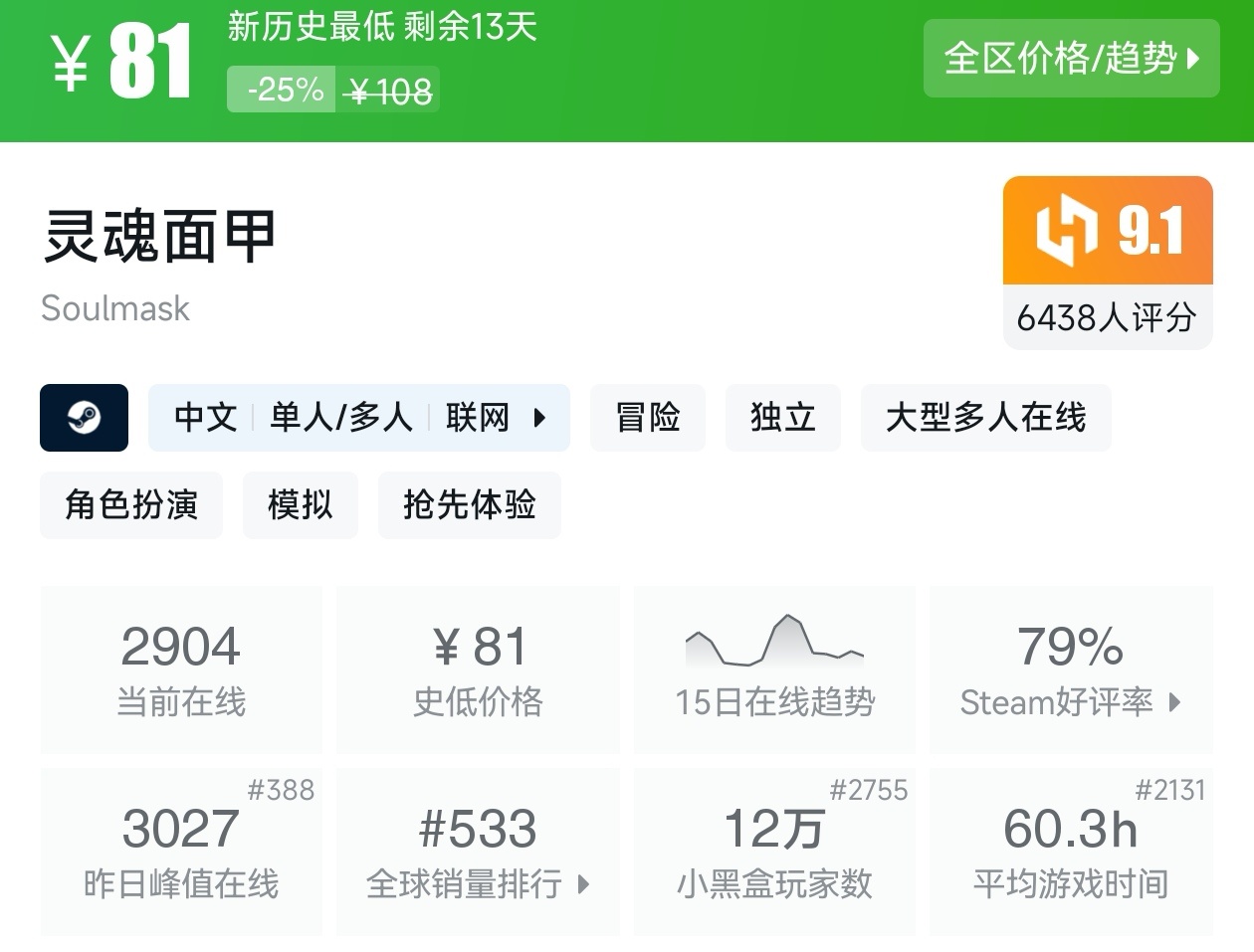
Task: Click the ¥81 current price
Action: click(x=121, y=63)
